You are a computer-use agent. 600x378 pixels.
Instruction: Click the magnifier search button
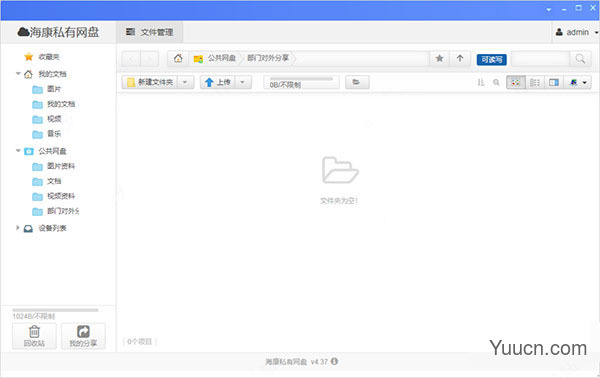pos(580,59)
